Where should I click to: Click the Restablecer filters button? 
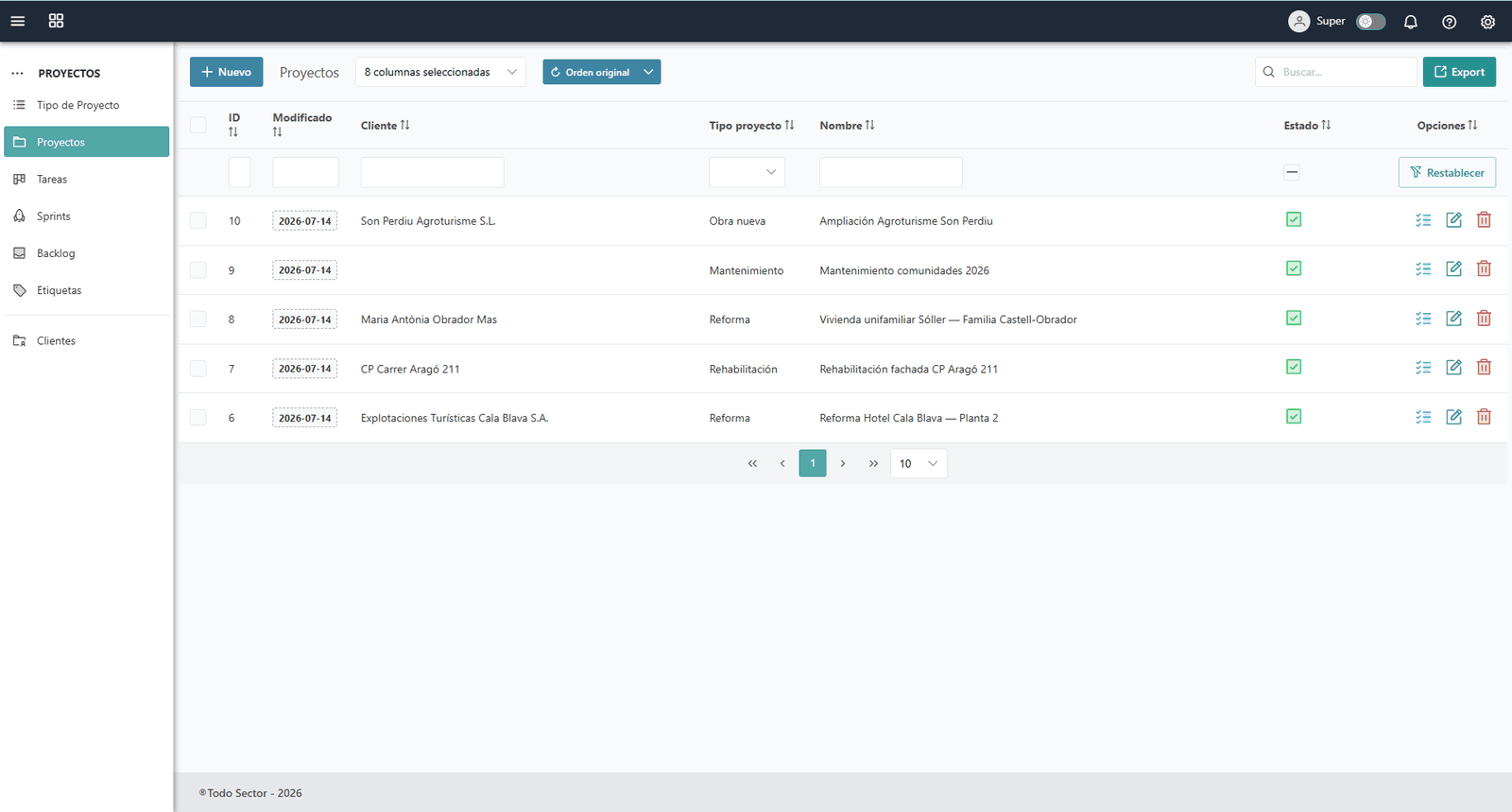pos(1447,172)
